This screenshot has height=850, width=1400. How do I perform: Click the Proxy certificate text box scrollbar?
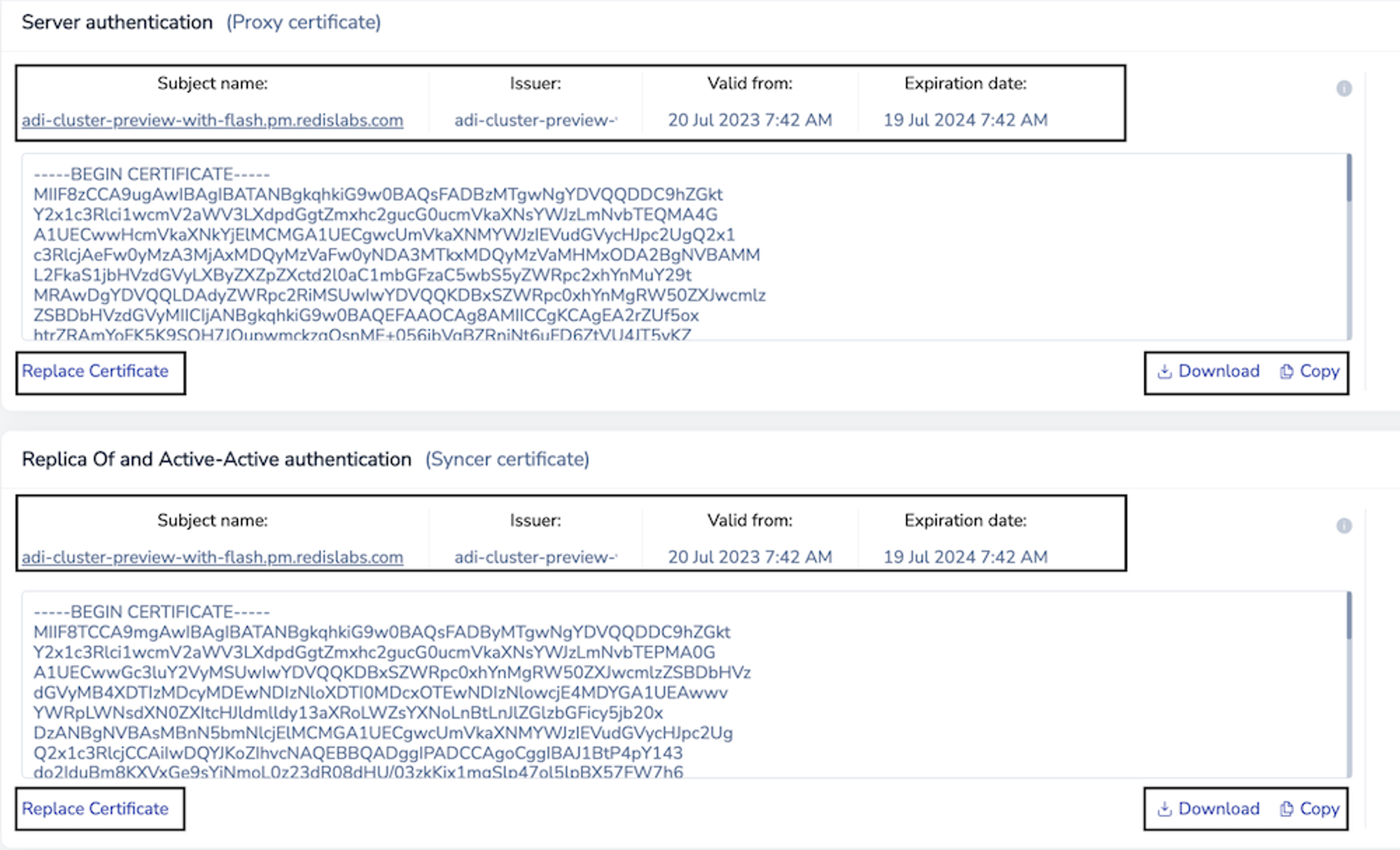1349,178
